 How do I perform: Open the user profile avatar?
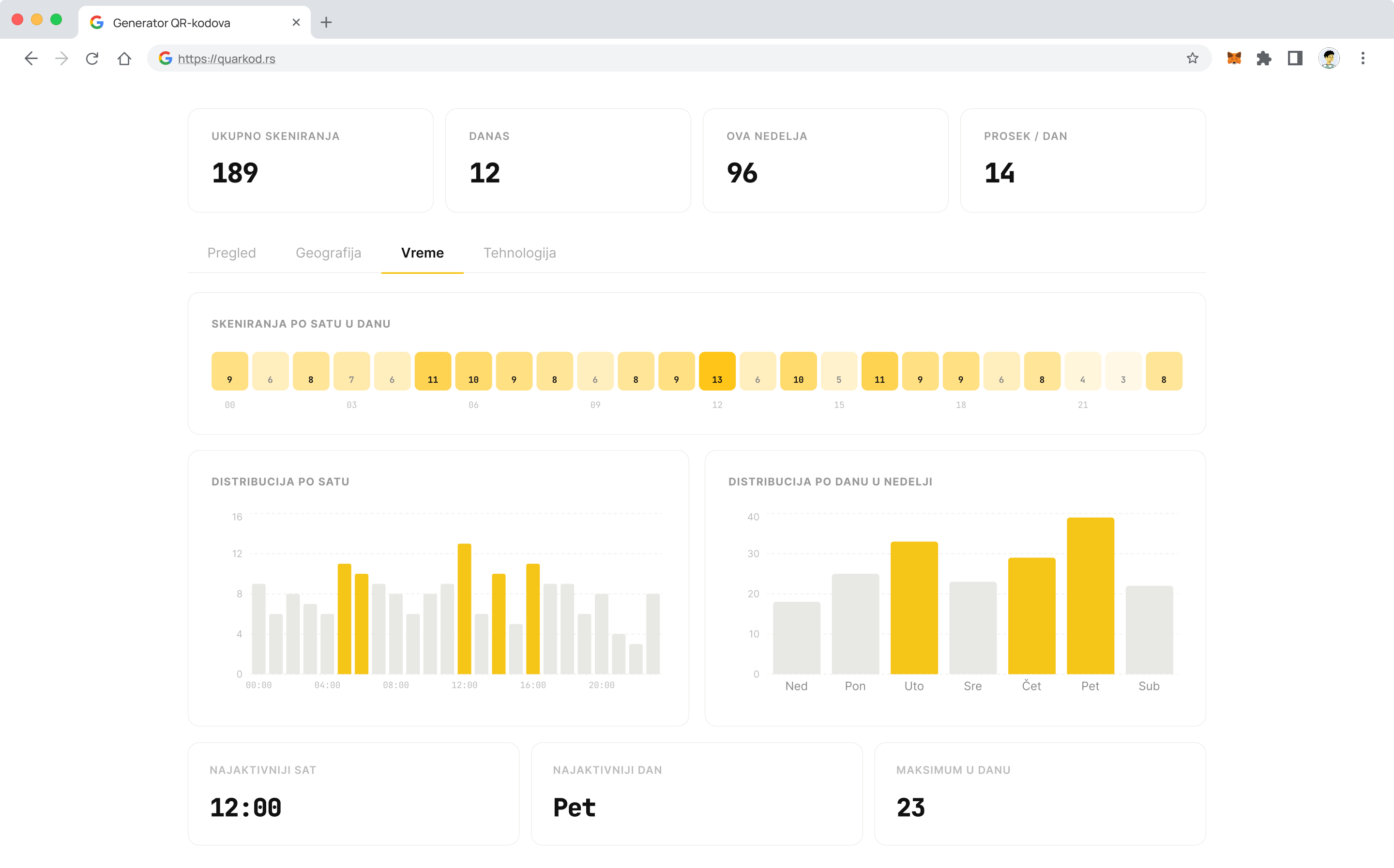tap(1329, 59)
